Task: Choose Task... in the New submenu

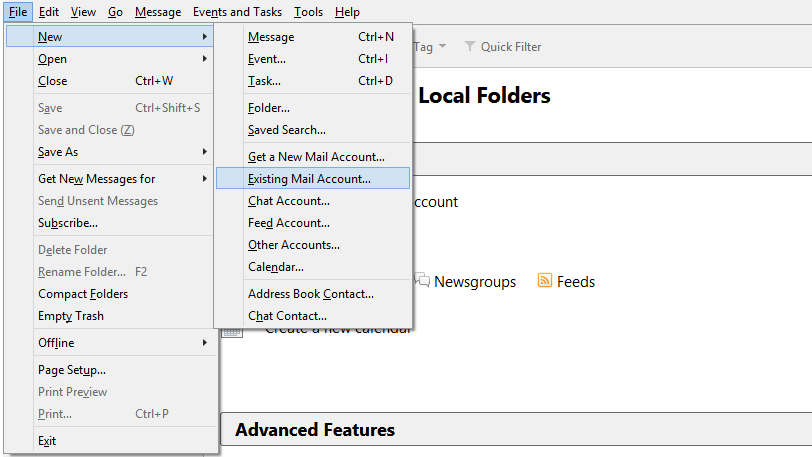Action: pyautogui.click(x=313, y=81)
